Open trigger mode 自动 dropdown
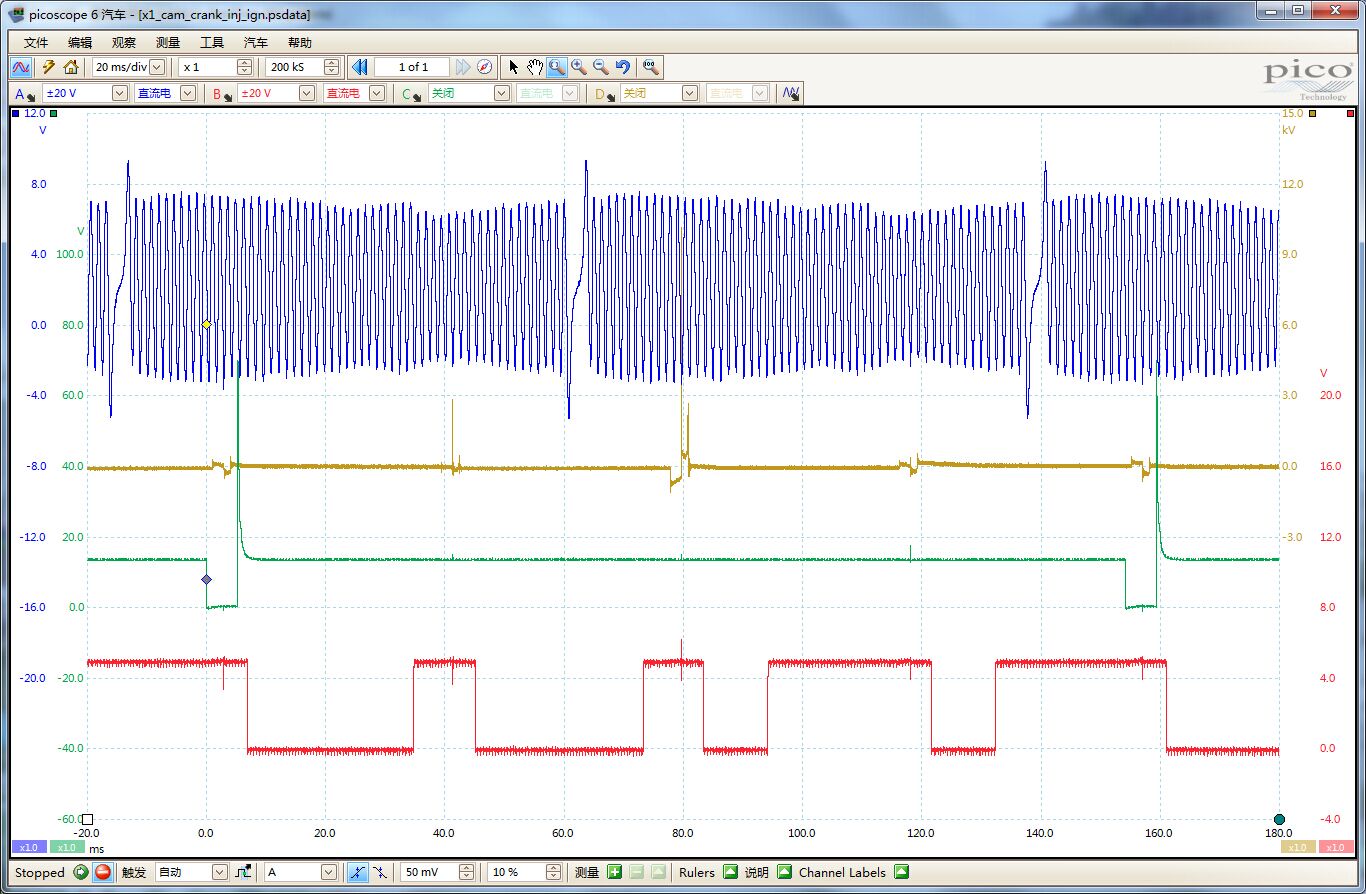 (219, 872)
